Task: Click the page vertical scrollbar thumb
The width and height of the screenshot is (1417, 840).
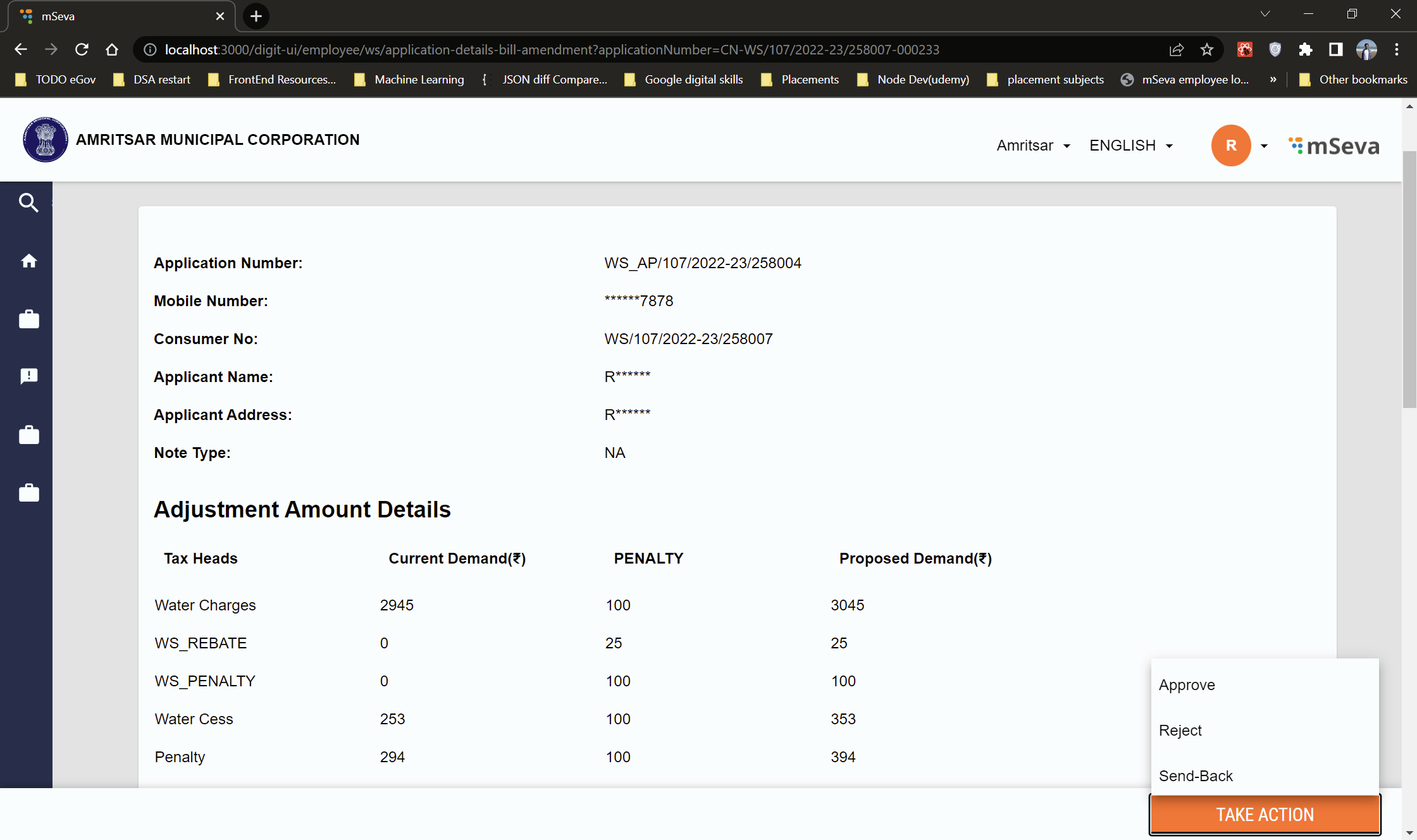Action: (1409, 278)
